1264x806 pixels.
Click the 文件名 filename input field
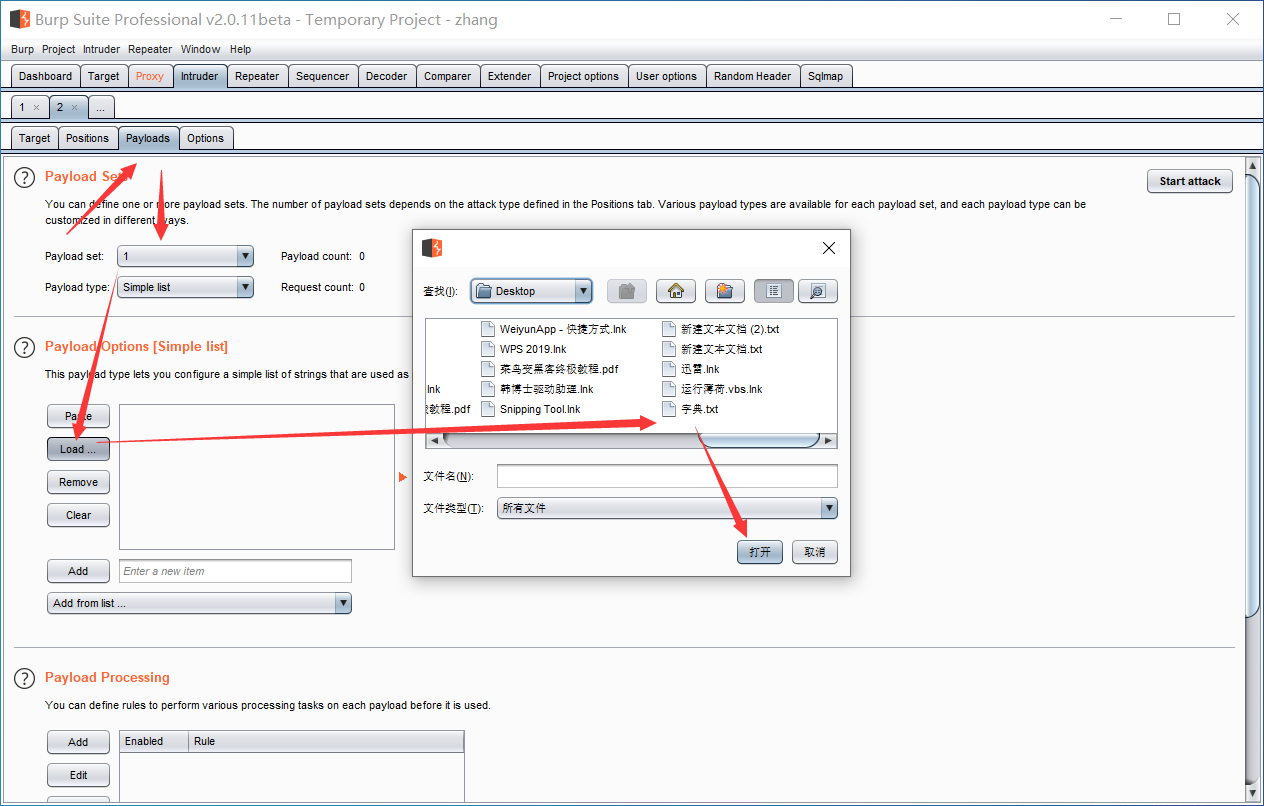pos(667,476)
